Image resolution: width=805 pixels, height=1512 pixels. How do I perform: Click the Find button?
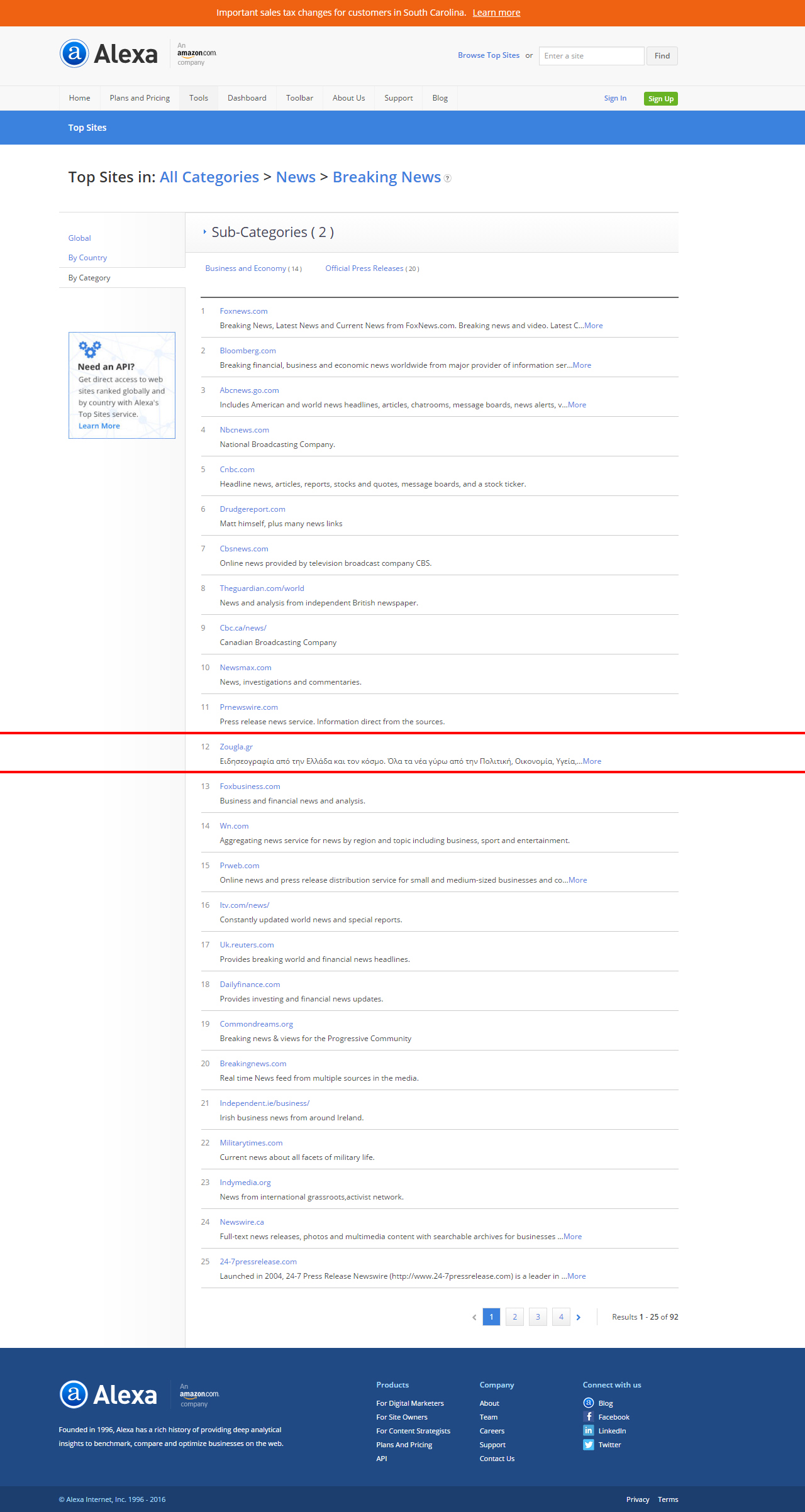point(662,56)
